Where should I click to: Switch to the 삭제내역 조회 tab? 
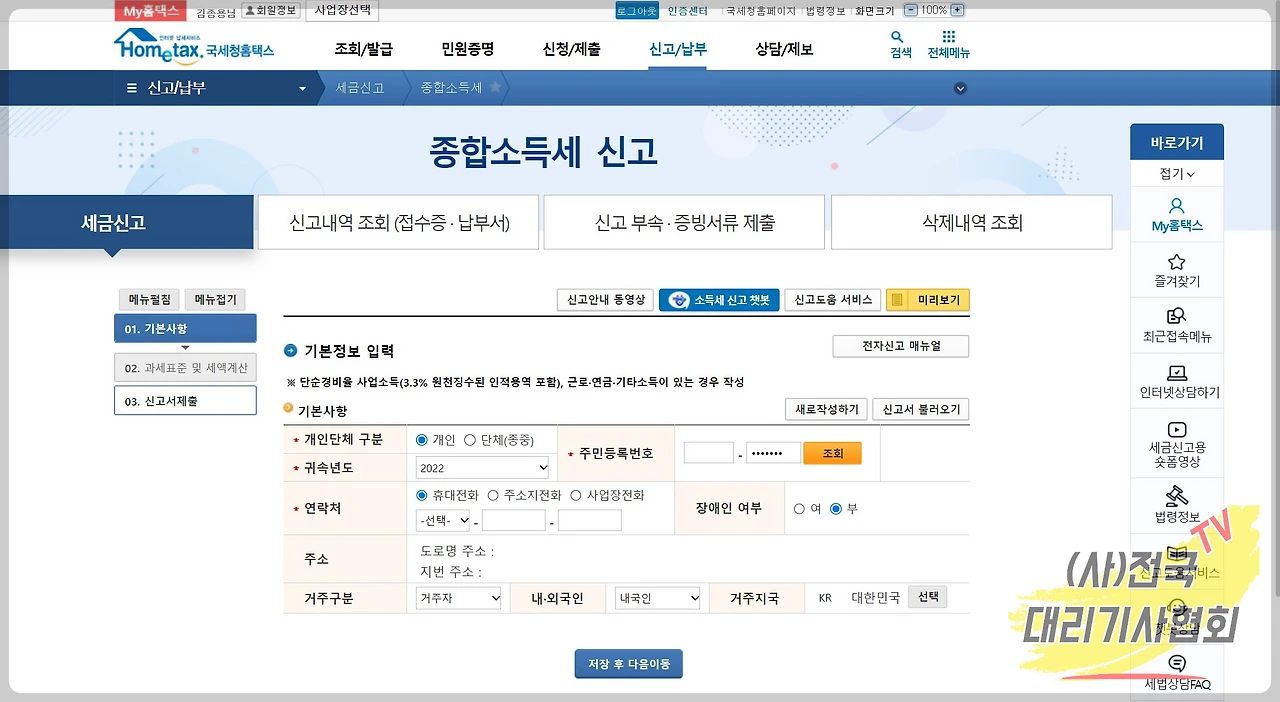972,222
